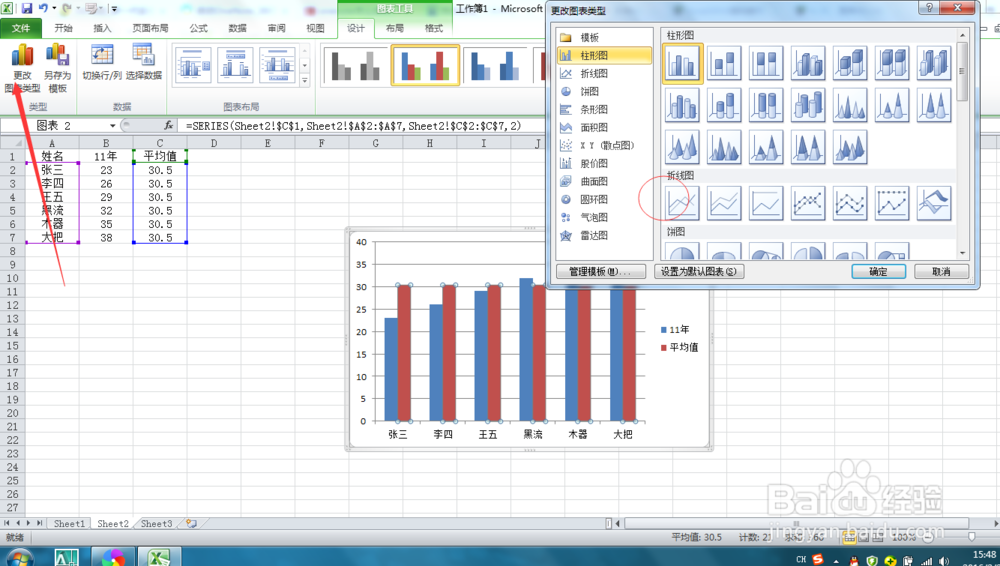
Task: Select the blue-red-green chart style swatch
Action: coord(425,65)
